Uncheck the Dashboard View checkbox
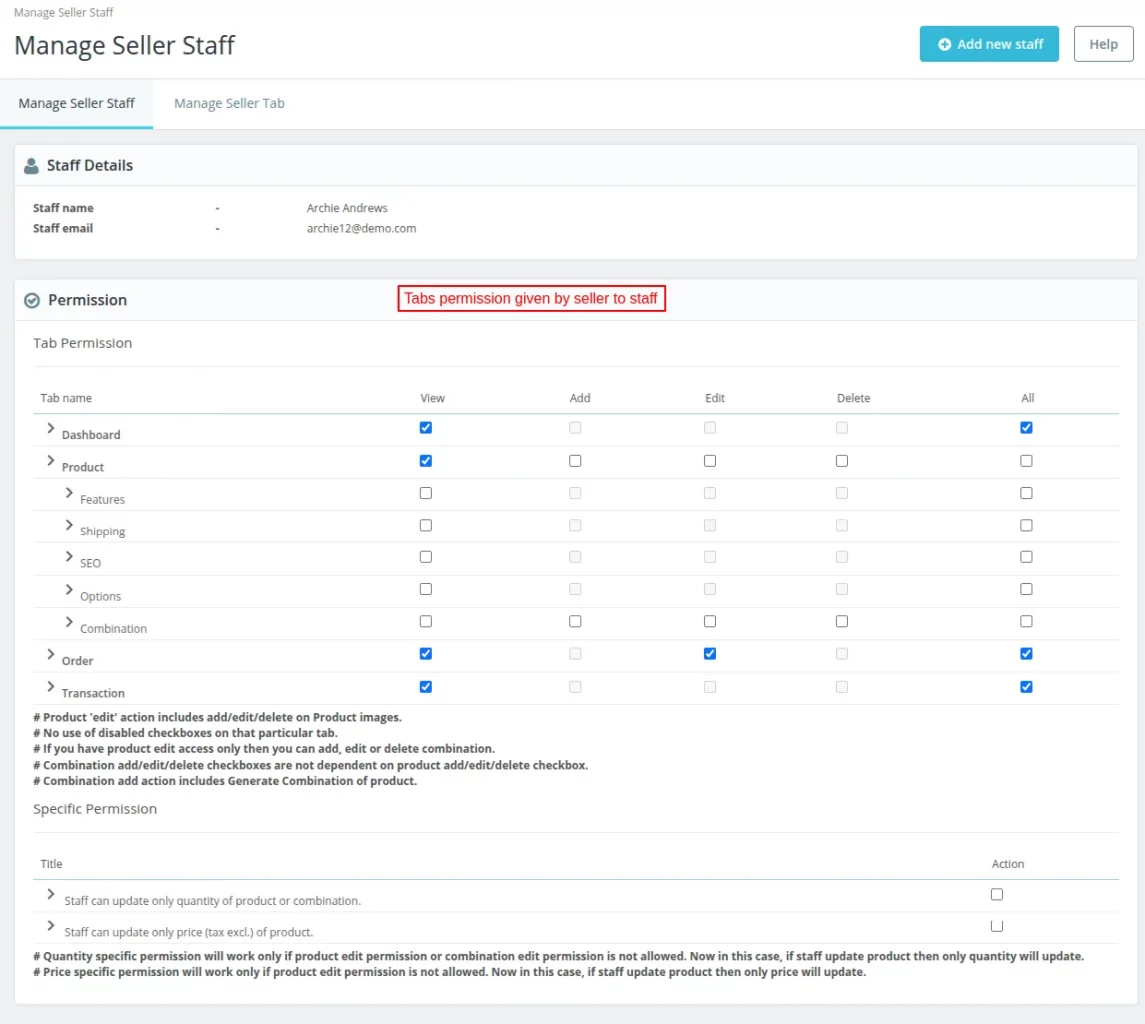The image size is (1145, 1024). coord(426,428)
